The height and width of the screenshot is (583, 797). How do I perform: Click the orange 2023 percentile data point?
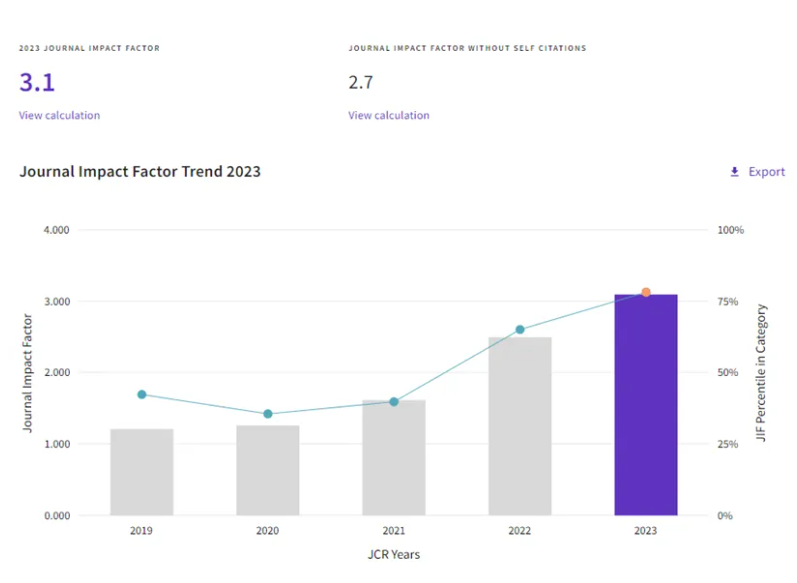point(646,292)
